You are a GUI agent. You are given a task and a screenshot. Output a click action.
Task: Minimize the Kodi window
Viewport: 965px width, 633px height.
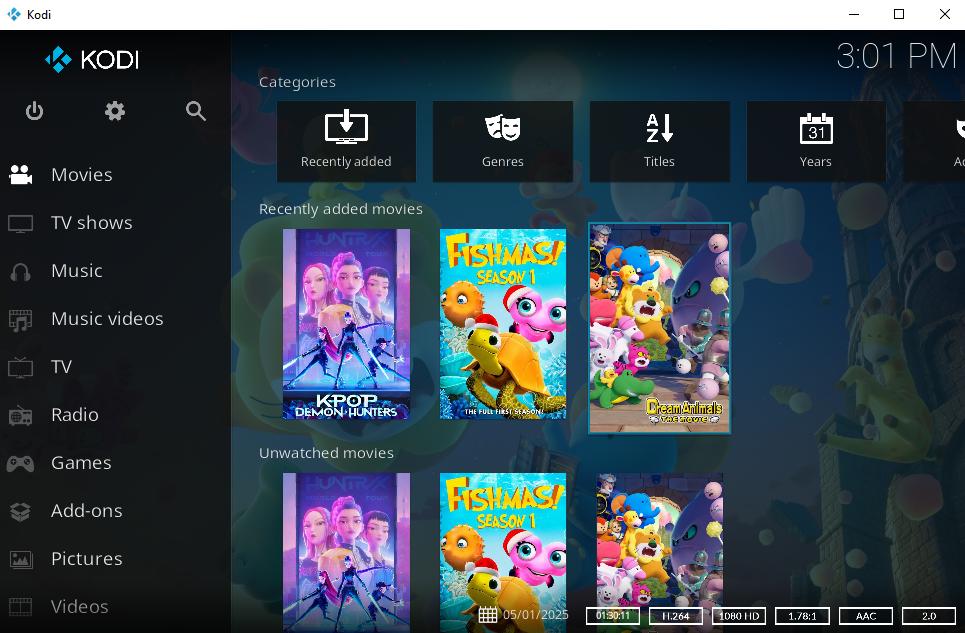point(854,14)
